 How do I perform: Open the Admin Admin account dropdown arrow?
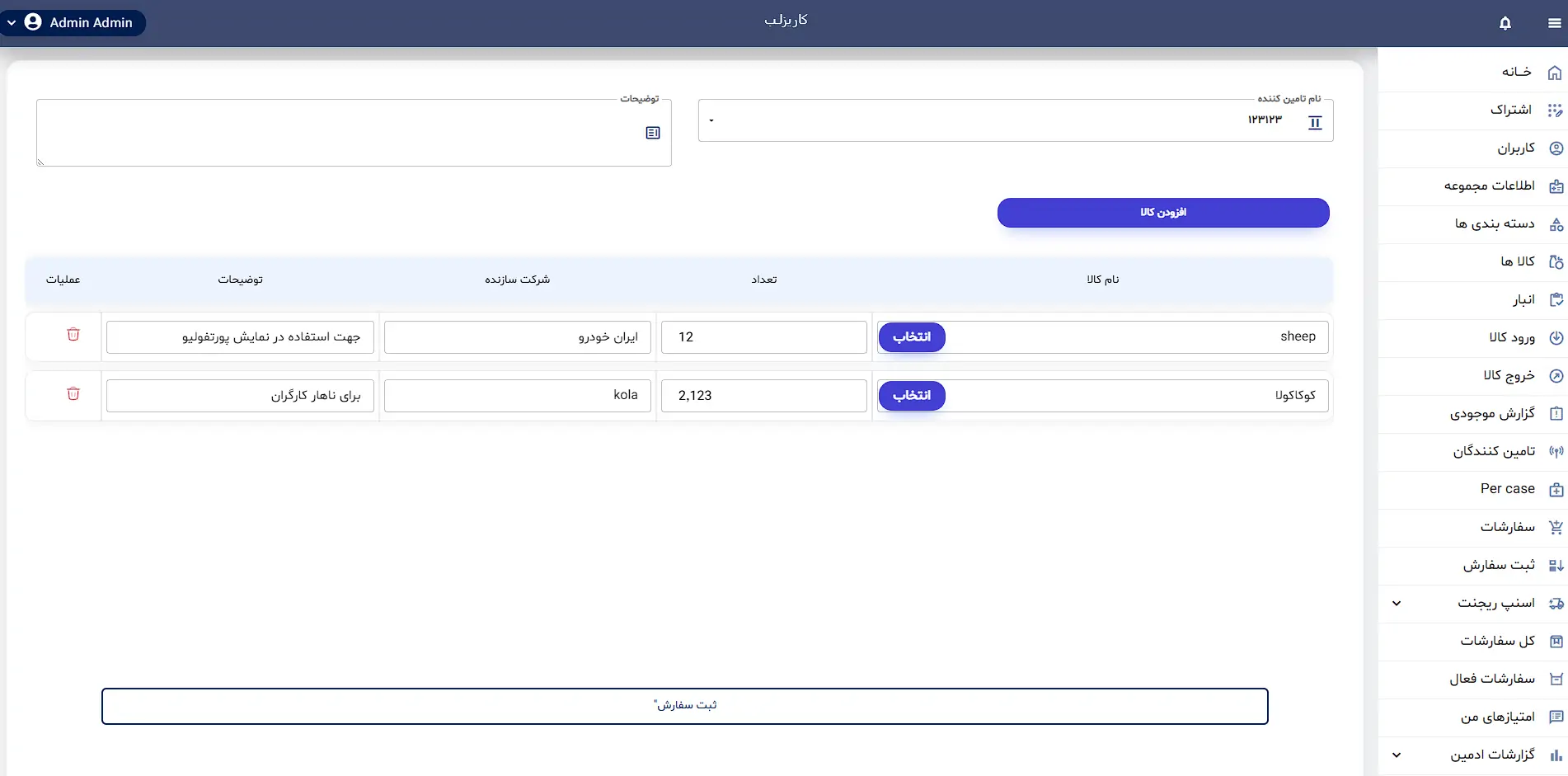[12, 23]
